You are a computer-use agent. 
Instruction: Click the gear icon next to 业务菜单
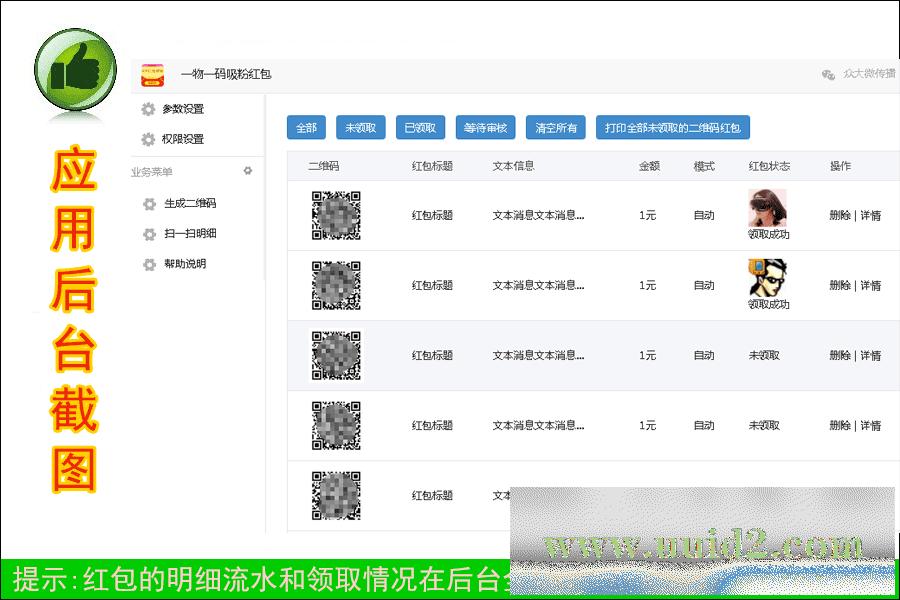click(x=247, y=171)
